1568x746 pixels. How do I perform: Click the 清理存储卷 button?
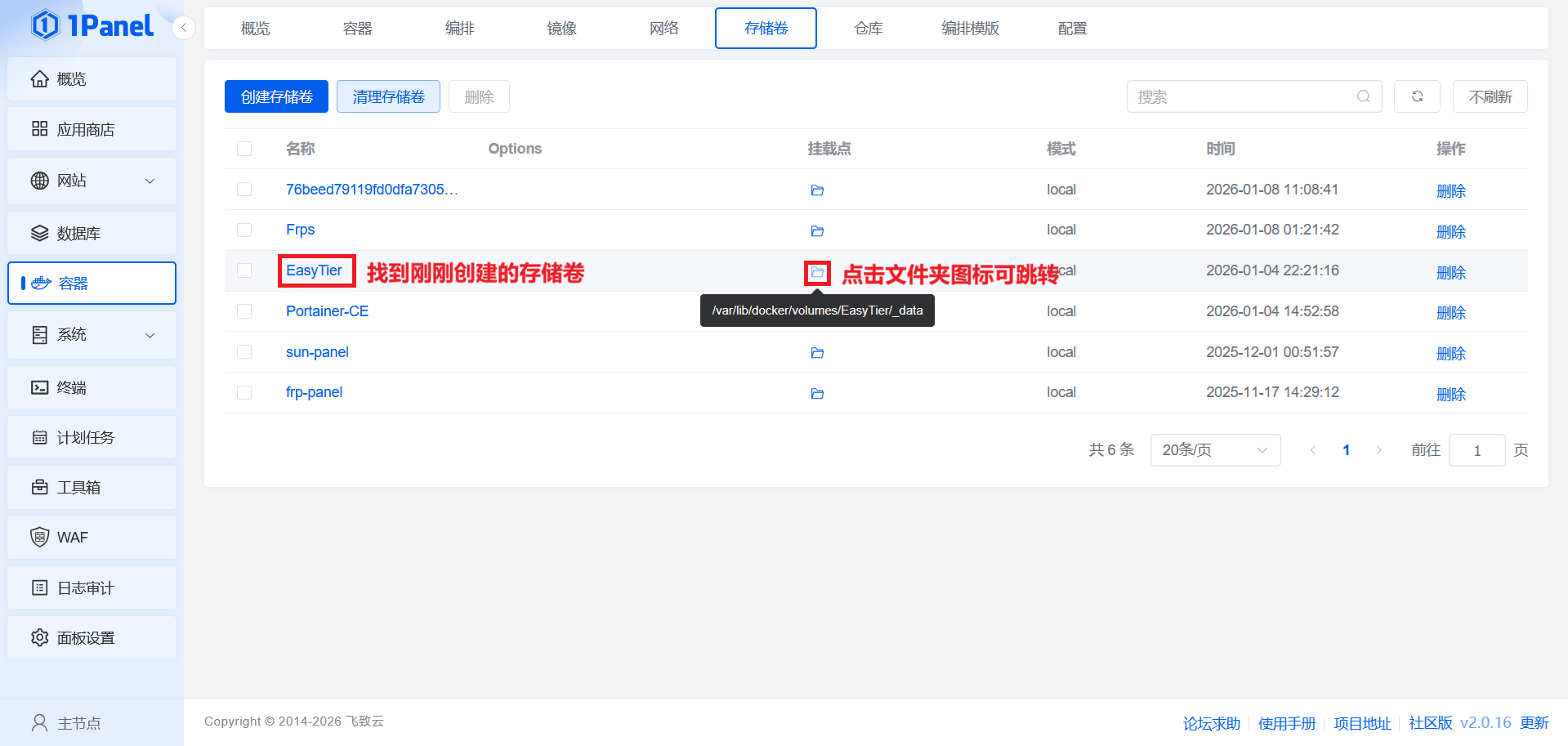pos(388,96)
